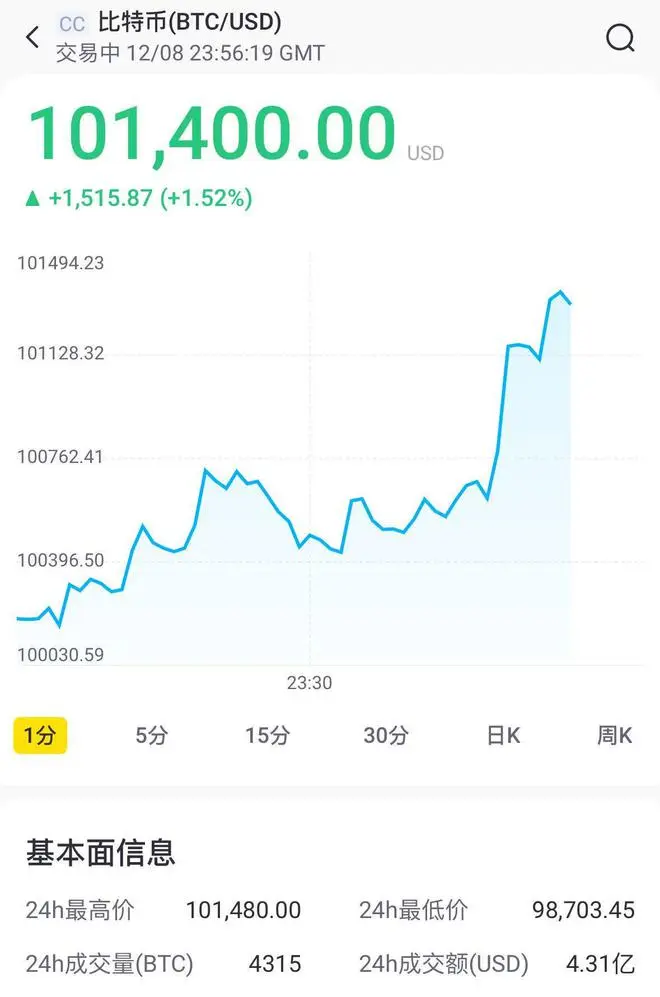Show the 30分 interval chart
The width and height of the screenshot is (660, 997).
386,736
